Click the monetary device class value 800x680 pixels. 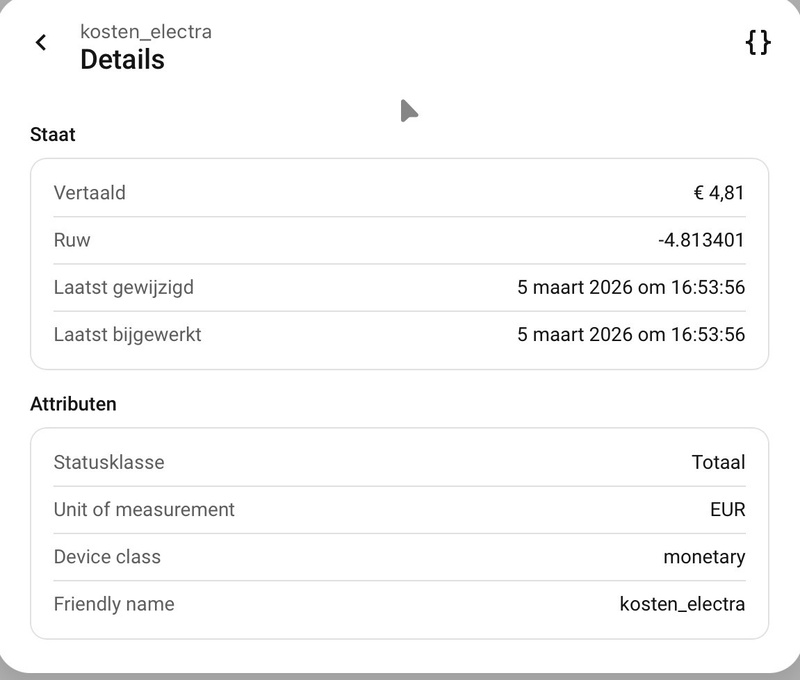coord(704,557)
